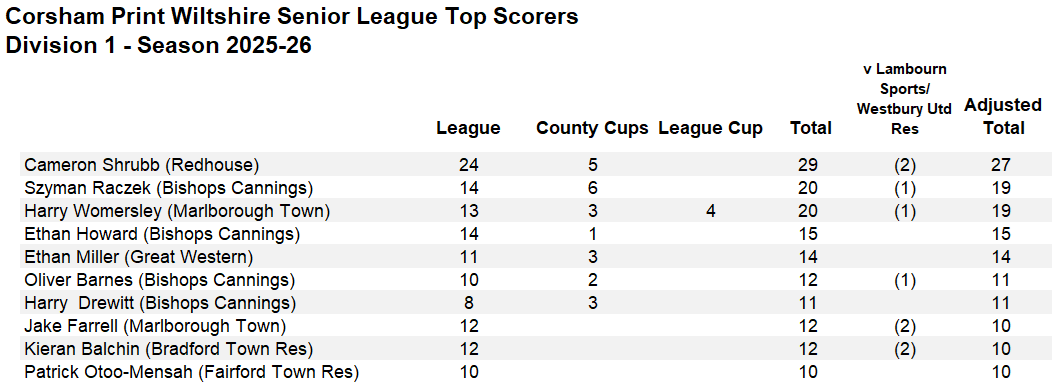Select Kieran Balchin (Bradford Town Res) name cell
The image size is (1052, 383).
pyautogui.click(x=168, y=349)
